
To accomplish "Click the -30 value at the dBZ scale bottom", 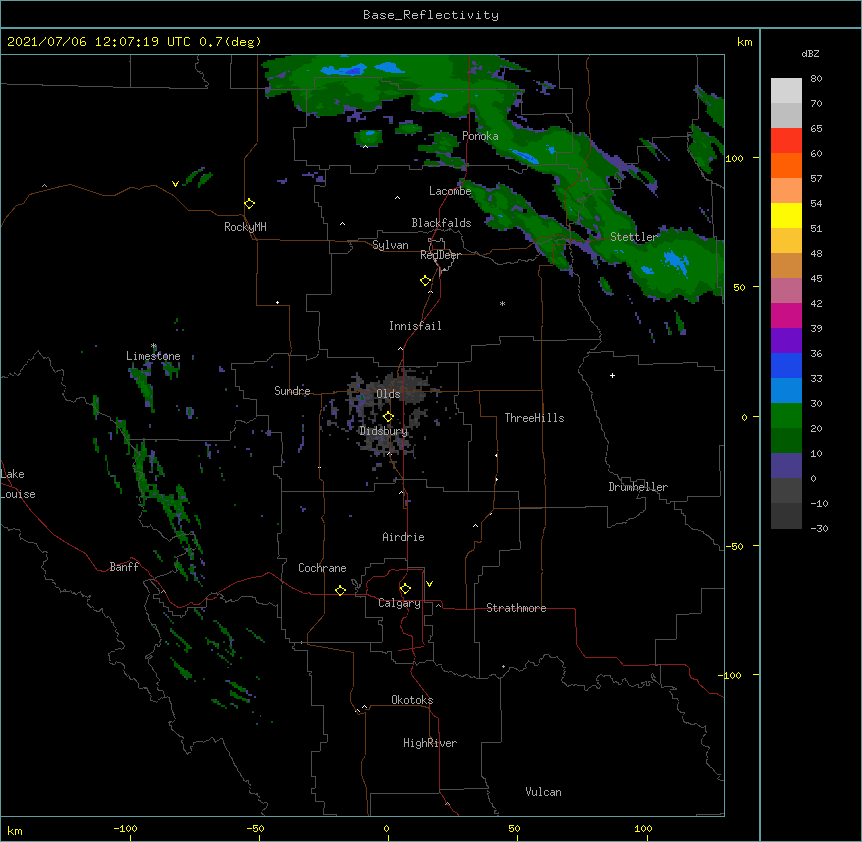I will 819,529.
